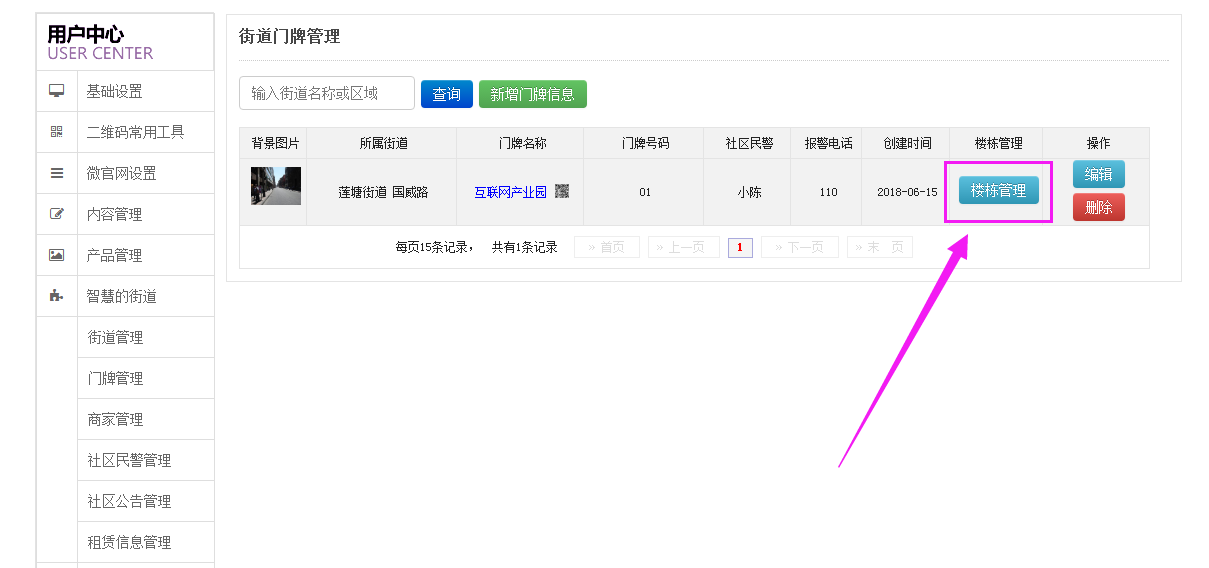Go to the 首页 pagination button
The height and width of the screenshot is (568, 1209).
click(x=607, y=247)
